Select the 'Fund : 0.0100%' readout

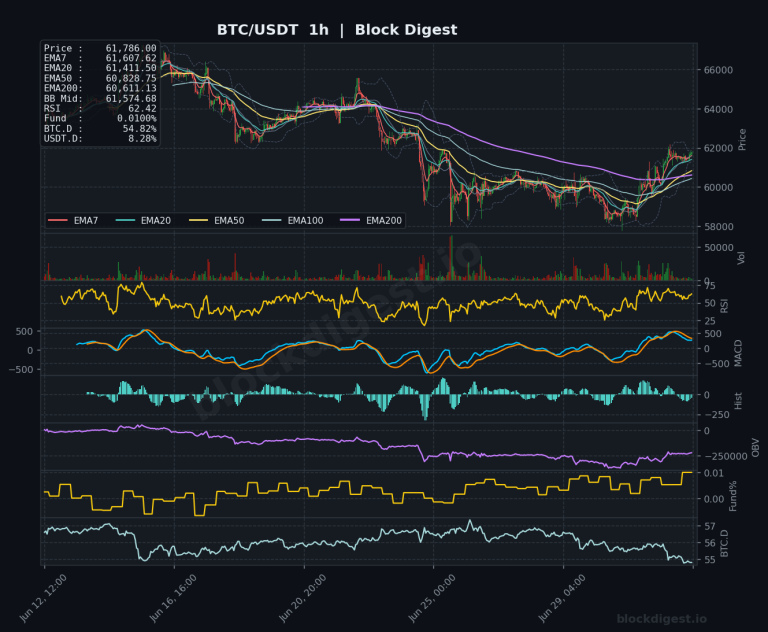pyautogui.click(x=100, y=119)
